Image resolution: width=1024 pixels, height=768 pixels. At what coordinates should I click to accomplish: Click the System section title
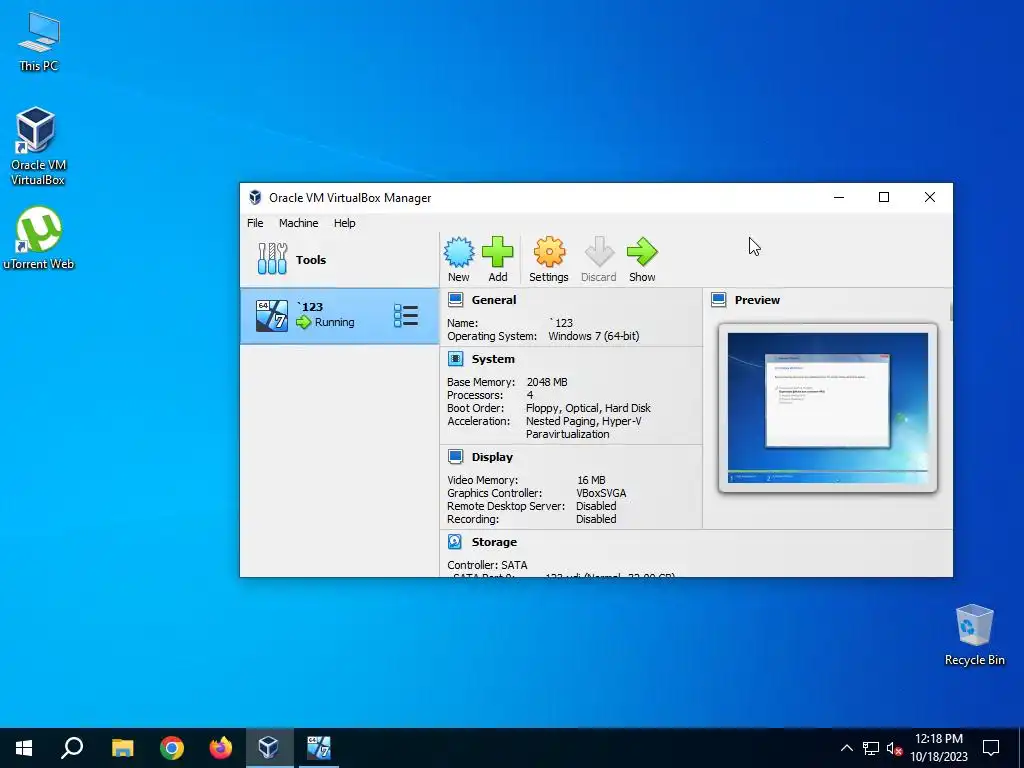click(493, 359)
